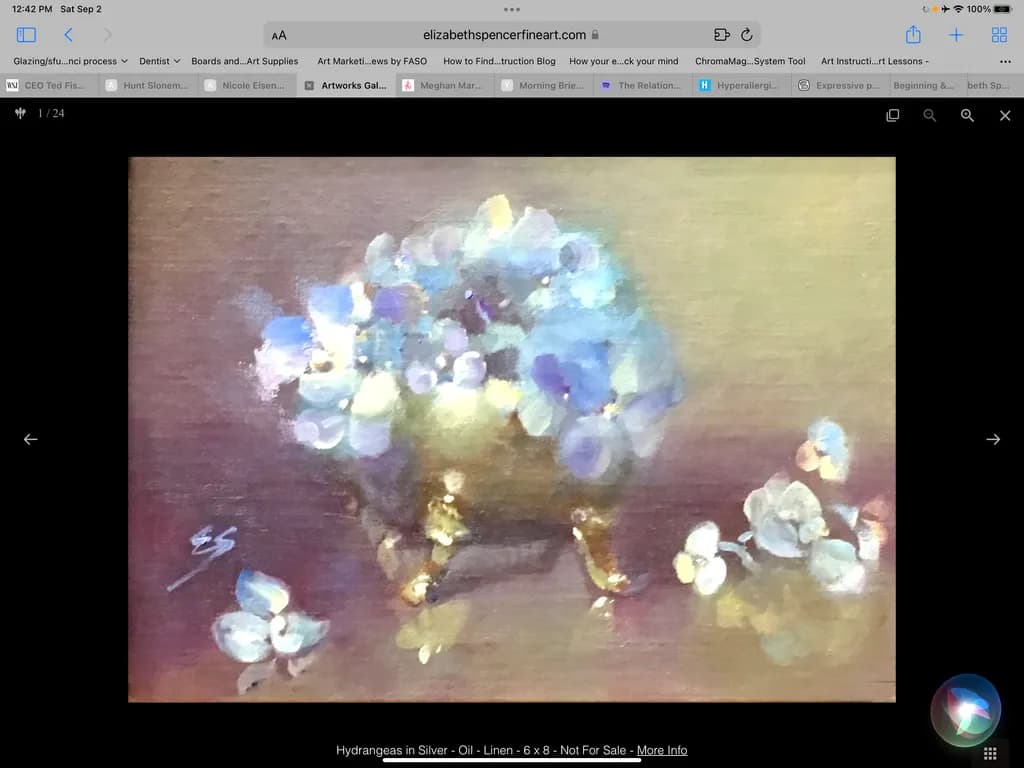Switch to the Nicole Eisen... tab
Viewport: 1024px width, 768px height.
[x=247, y=86]
